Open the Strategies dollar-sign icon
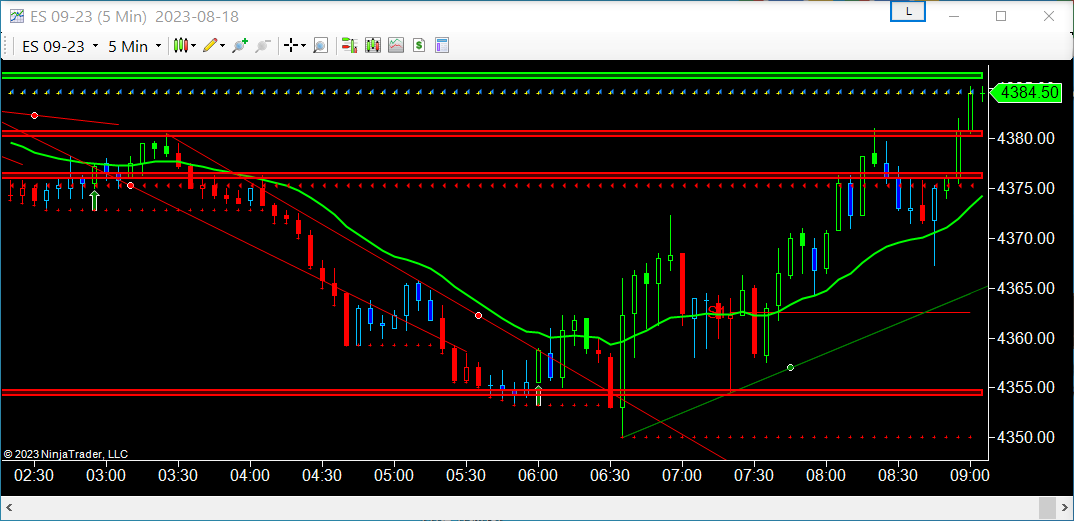Viewport: 1074px width, 521px height. click(419, 46)
